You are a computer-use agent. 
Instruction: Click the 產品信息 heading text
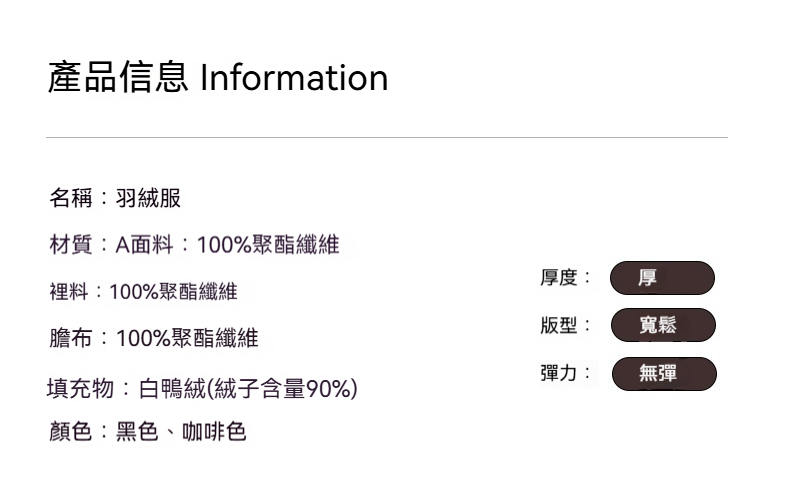[118, 77]
